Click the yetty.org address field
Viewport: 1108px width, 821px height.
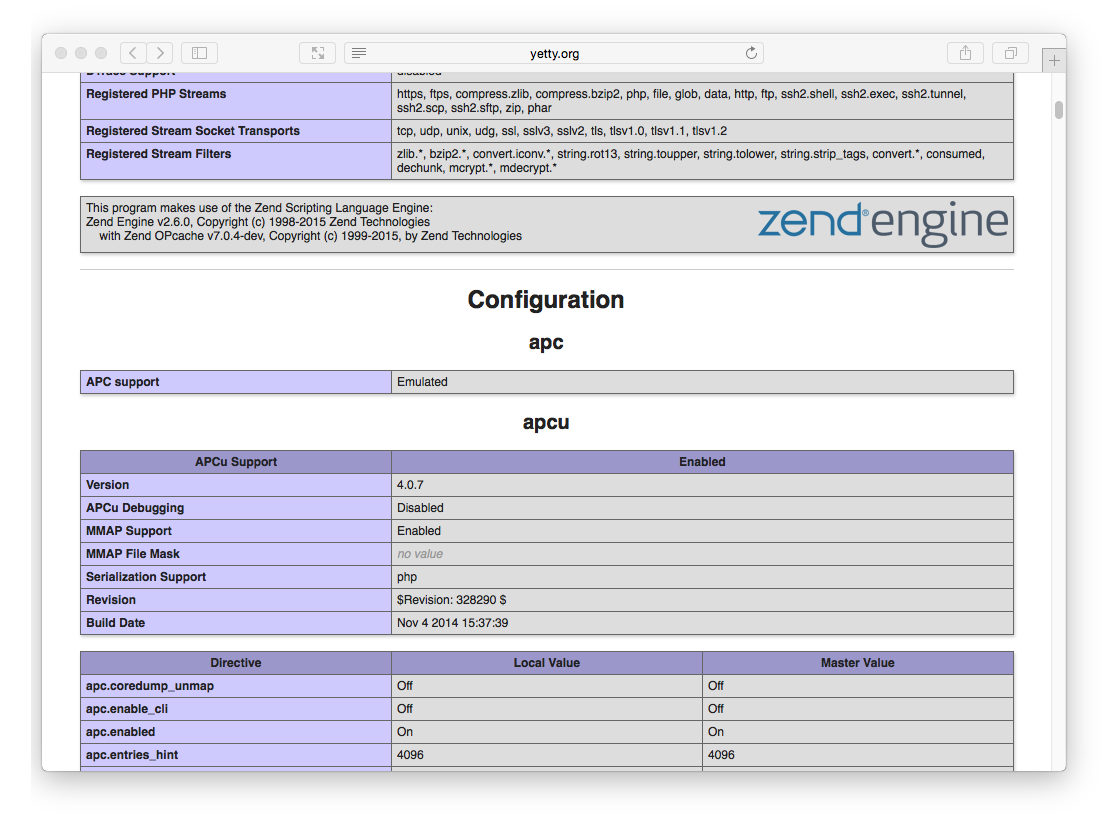(554, 53)
